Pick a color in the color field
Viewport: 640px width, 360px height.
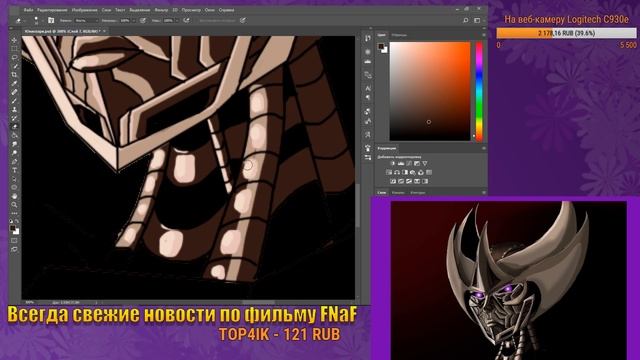click(x=430, y=91)
